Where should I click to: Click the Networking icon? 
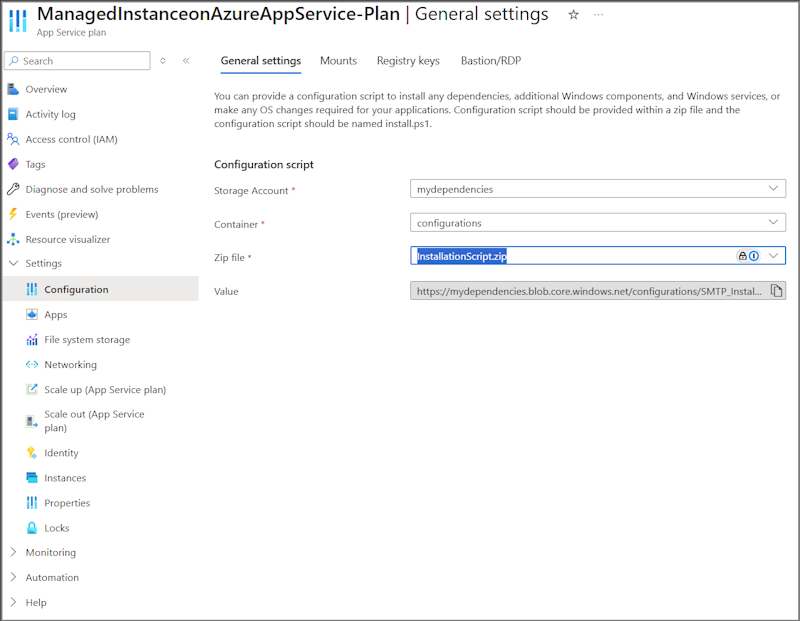(32, 364)
